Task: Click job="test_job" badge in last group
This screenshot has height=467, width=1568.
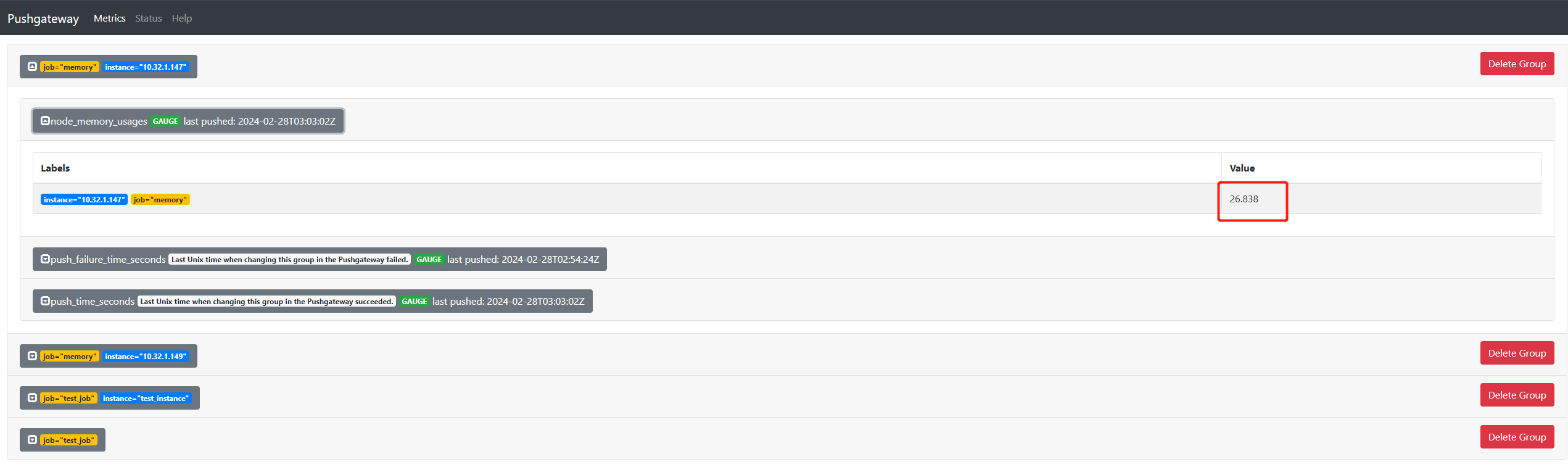Action: [68, 440]
